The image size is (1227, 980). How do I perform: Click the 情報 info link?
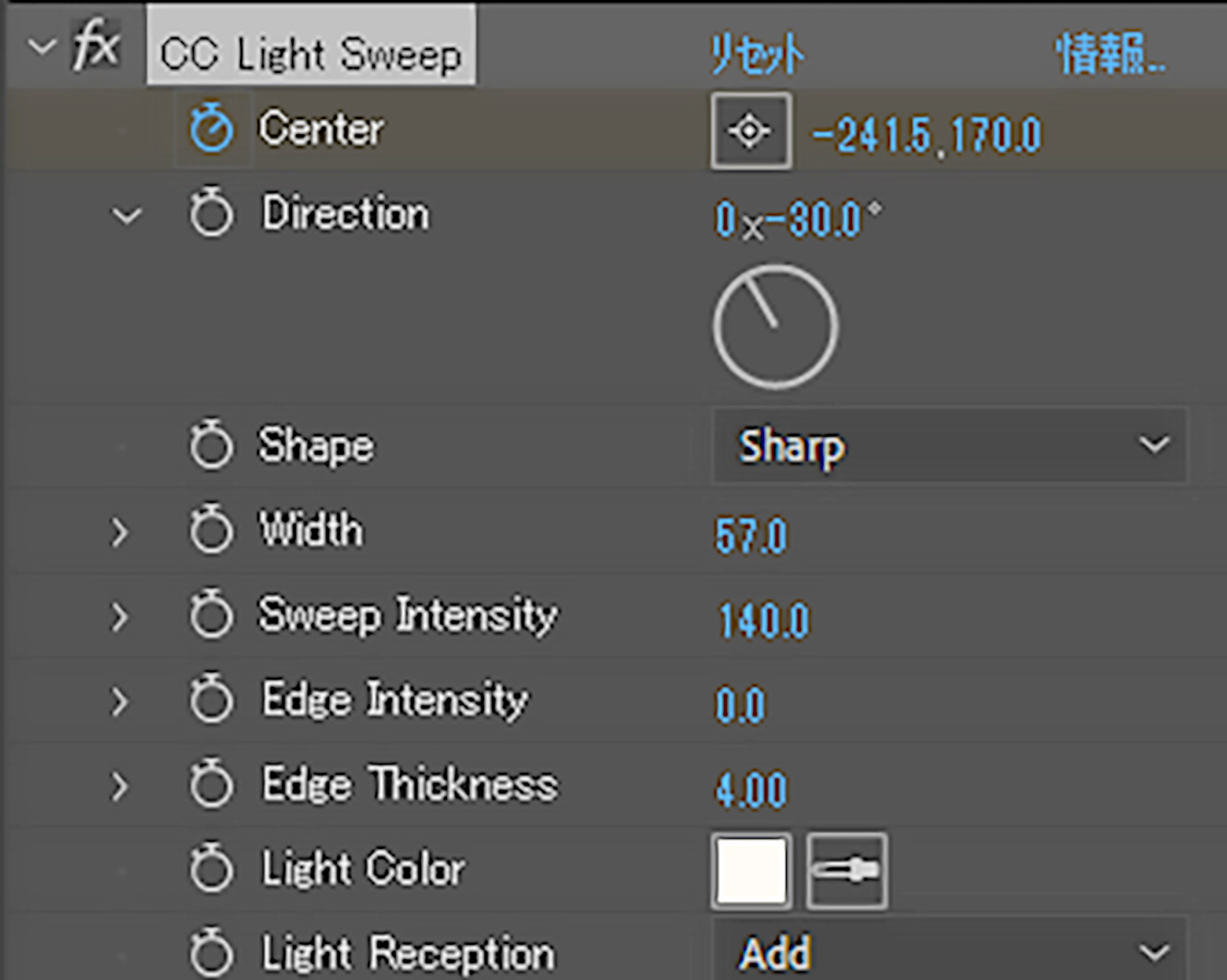point(1110,54)
